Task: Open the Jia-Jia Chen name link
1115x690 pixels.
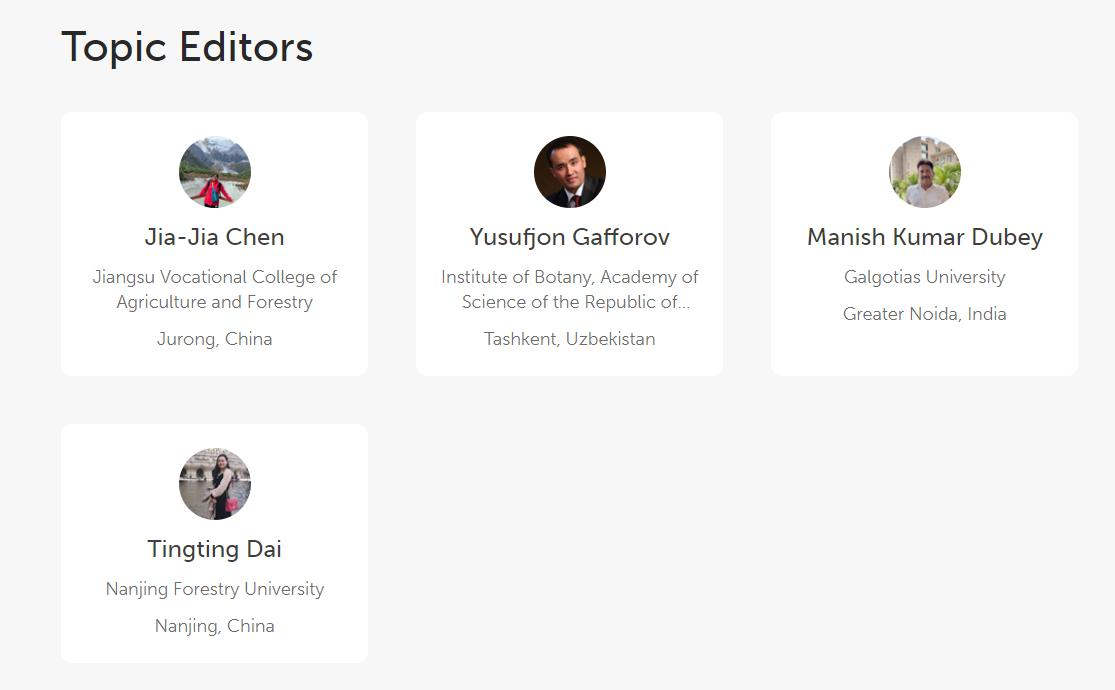Action: tap(215, 237)
